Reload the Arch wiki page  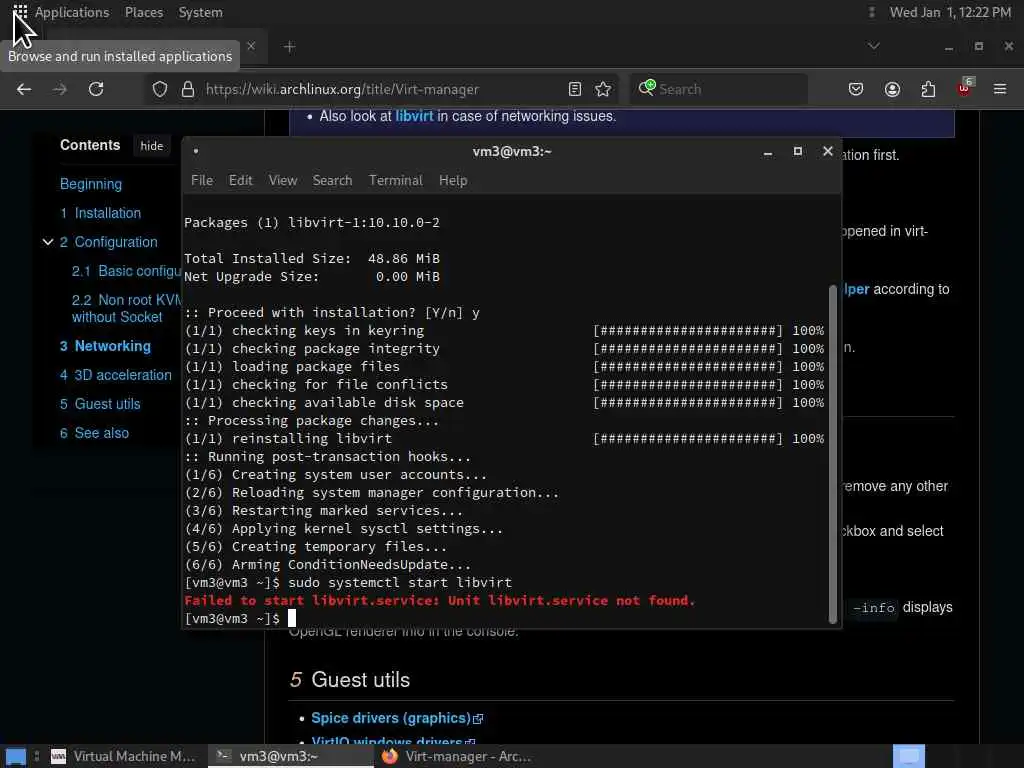point(96,89)
